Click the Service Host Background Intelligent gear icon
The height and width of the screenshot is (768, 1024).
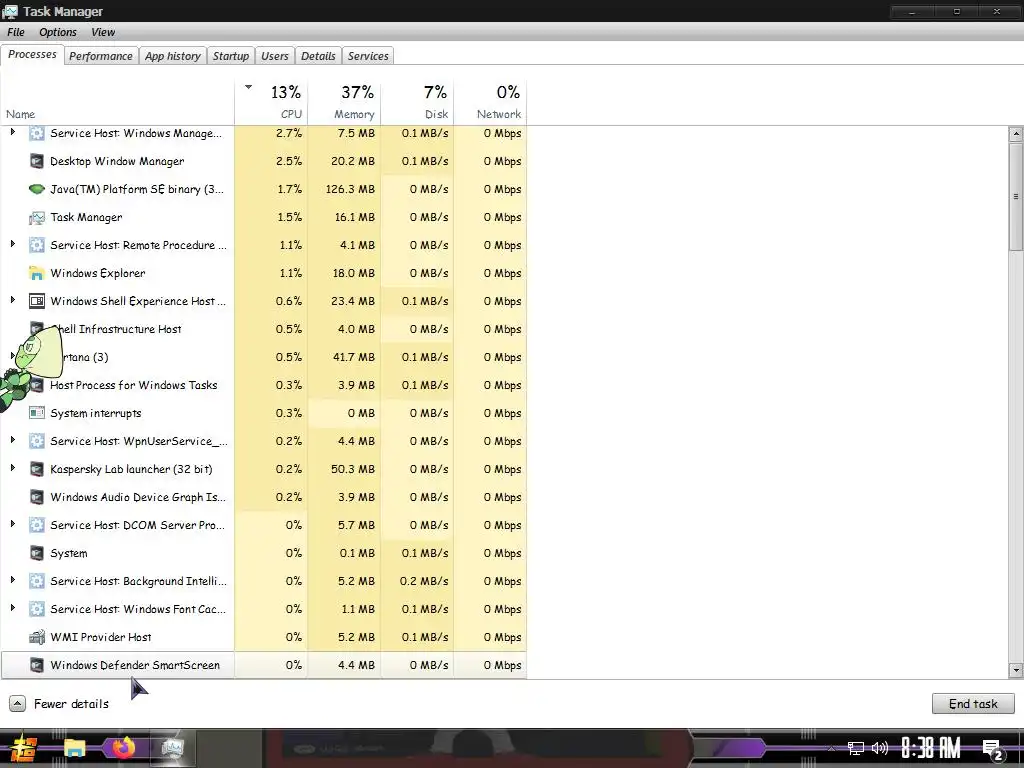(37, 581)
